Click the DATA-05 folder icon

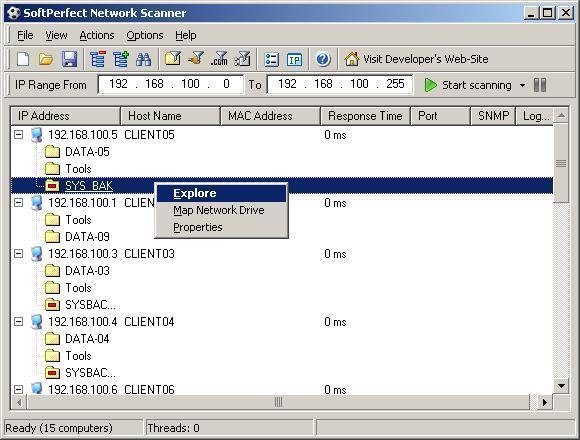(52, 152)
